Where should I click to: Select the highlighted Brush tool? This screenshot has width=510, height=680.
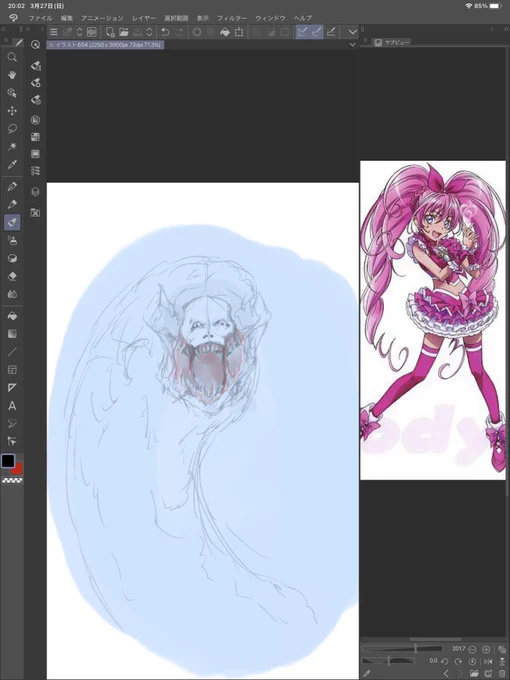12,222
